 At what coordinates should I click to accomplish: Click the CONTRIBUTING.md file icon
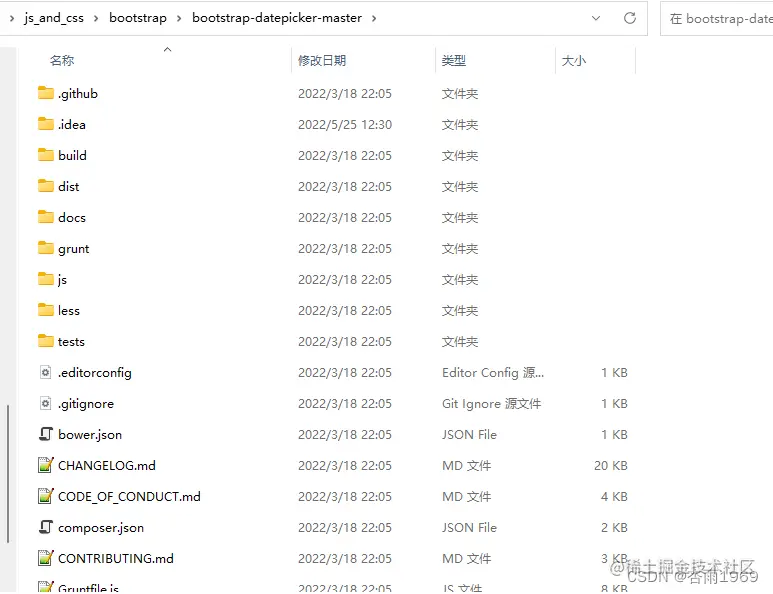[x=45, y=559]
